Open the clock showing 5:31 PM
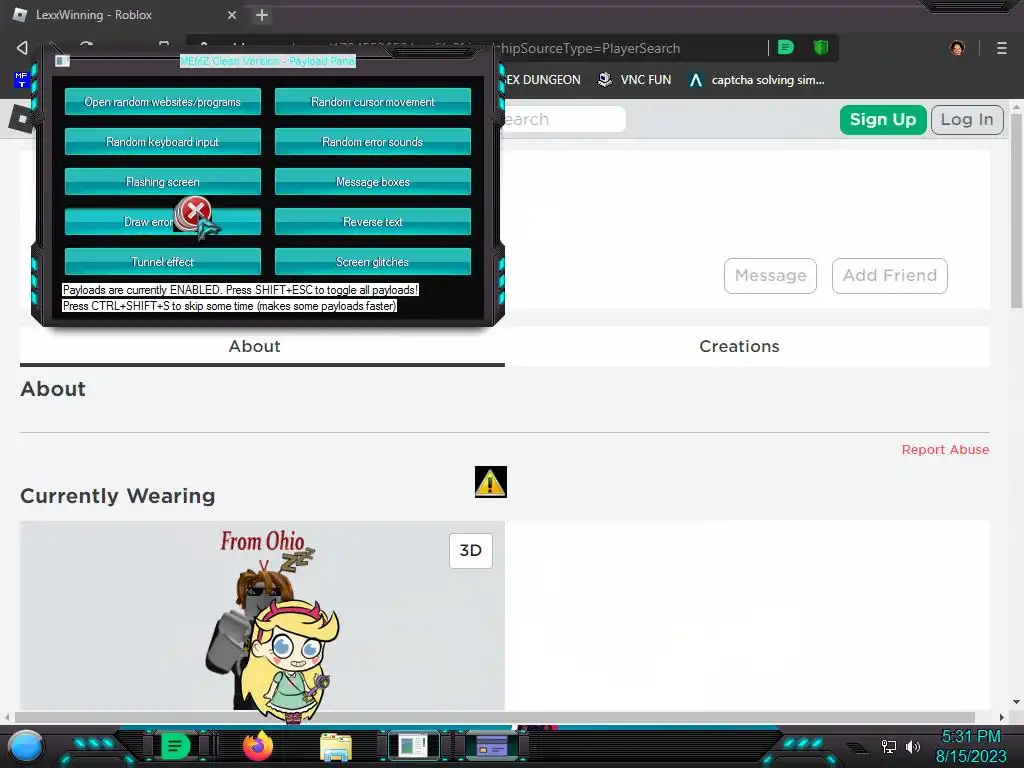Screen dimensions: 1024x768 [x=970, y=746]
